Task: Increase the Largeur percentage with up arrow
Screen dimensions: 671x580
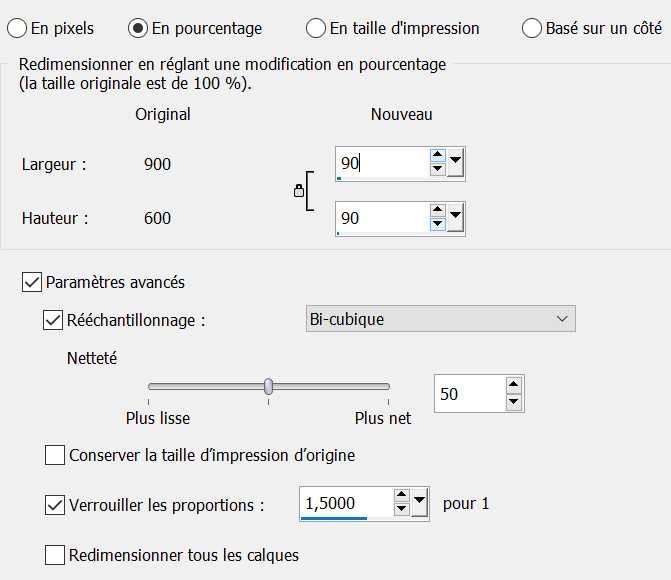Action: 437,155
